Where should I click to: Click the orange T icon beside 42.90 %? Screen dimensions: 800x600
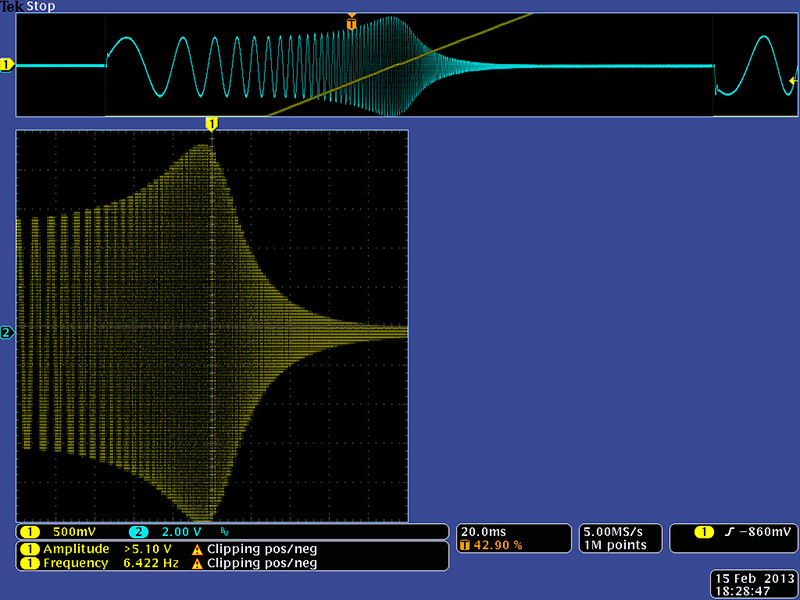(465, 545)
